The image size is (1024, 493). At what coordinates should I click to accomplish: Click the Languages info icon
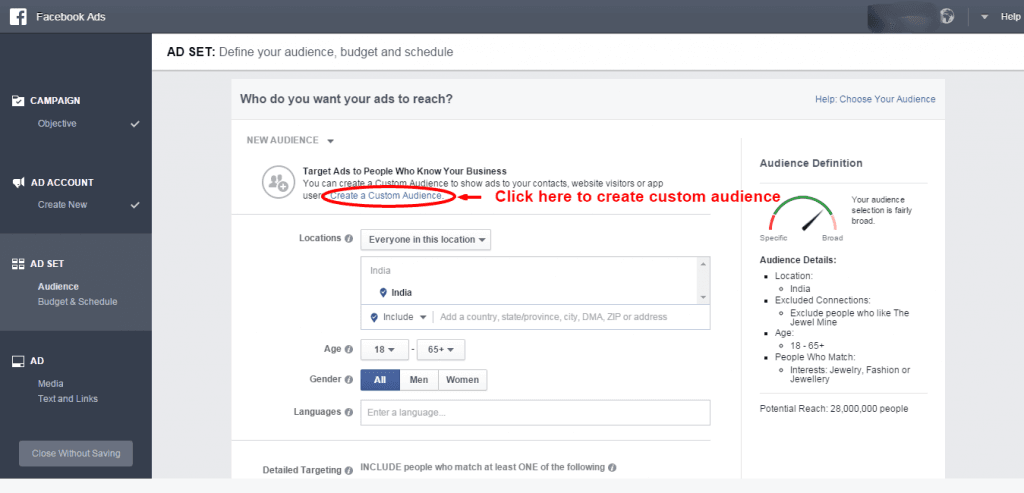coord(349,413)
